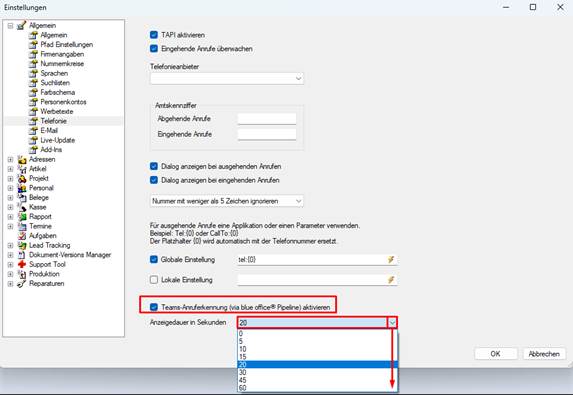
Task: Select 10 seconds in the dropdown list
Action: pyautogui.click(x=317, y=349)
